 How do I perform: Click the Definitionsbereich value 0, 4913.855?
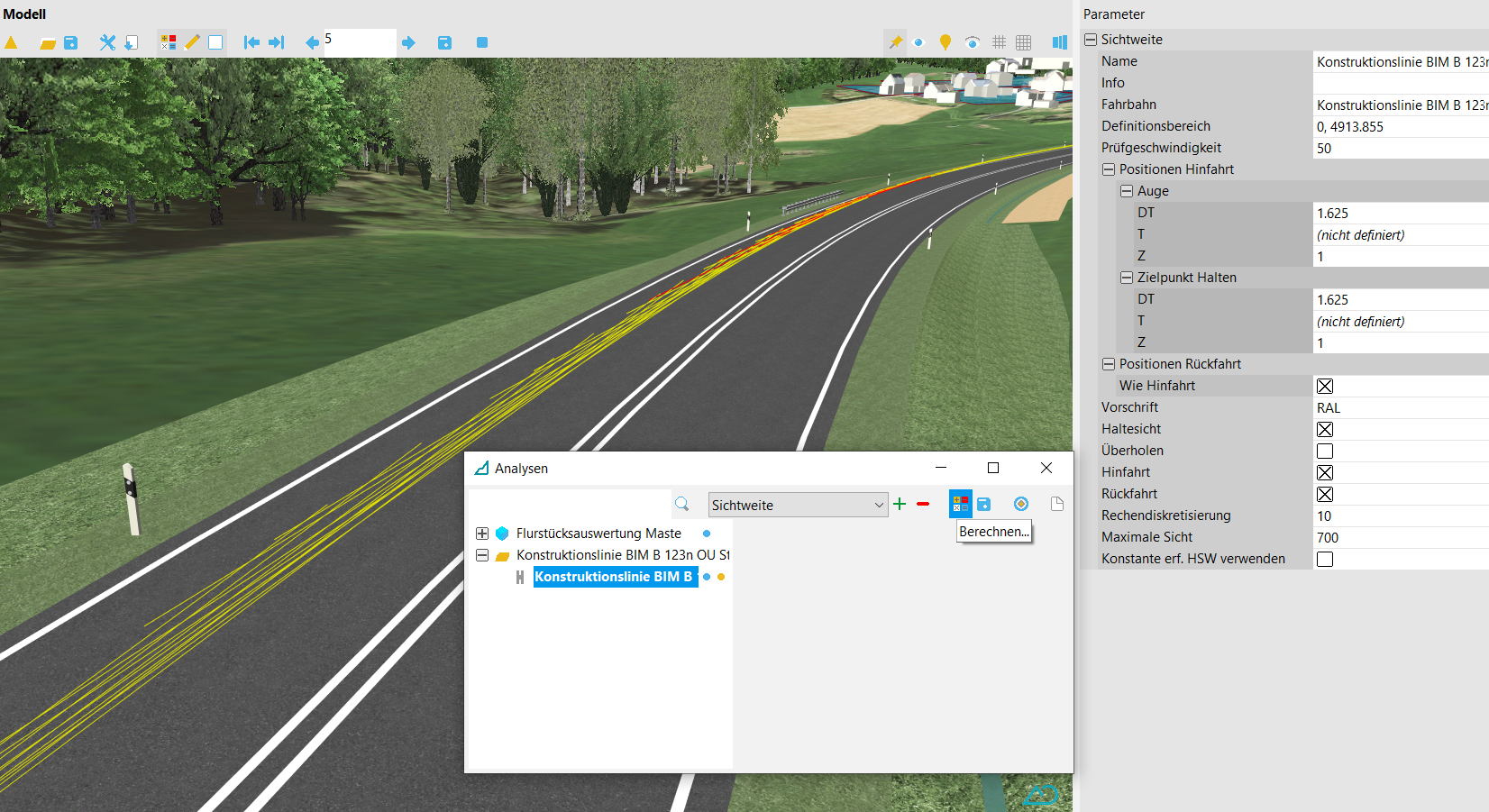pos(1401,126)
